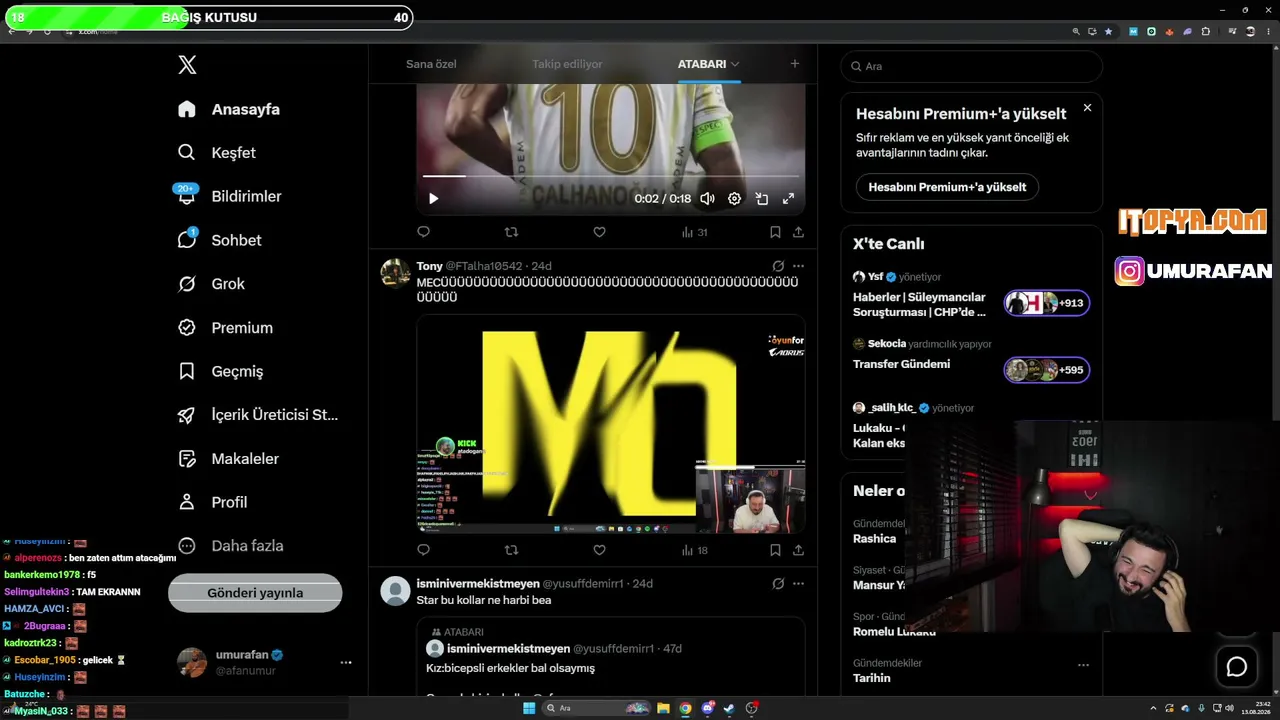Open more options for Tarihin trend

click(x=1083, y=665)
